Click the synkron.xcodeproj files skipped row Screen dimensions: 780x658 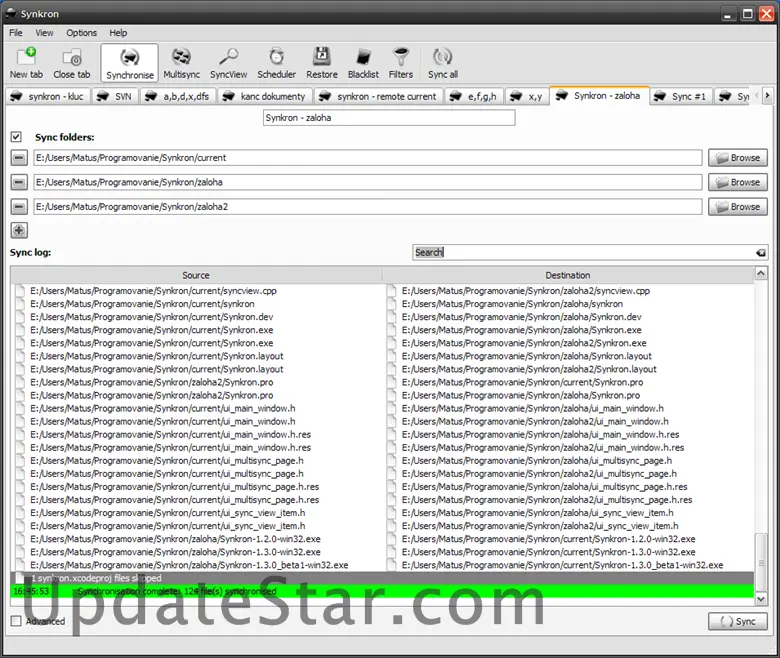(382, 578)
